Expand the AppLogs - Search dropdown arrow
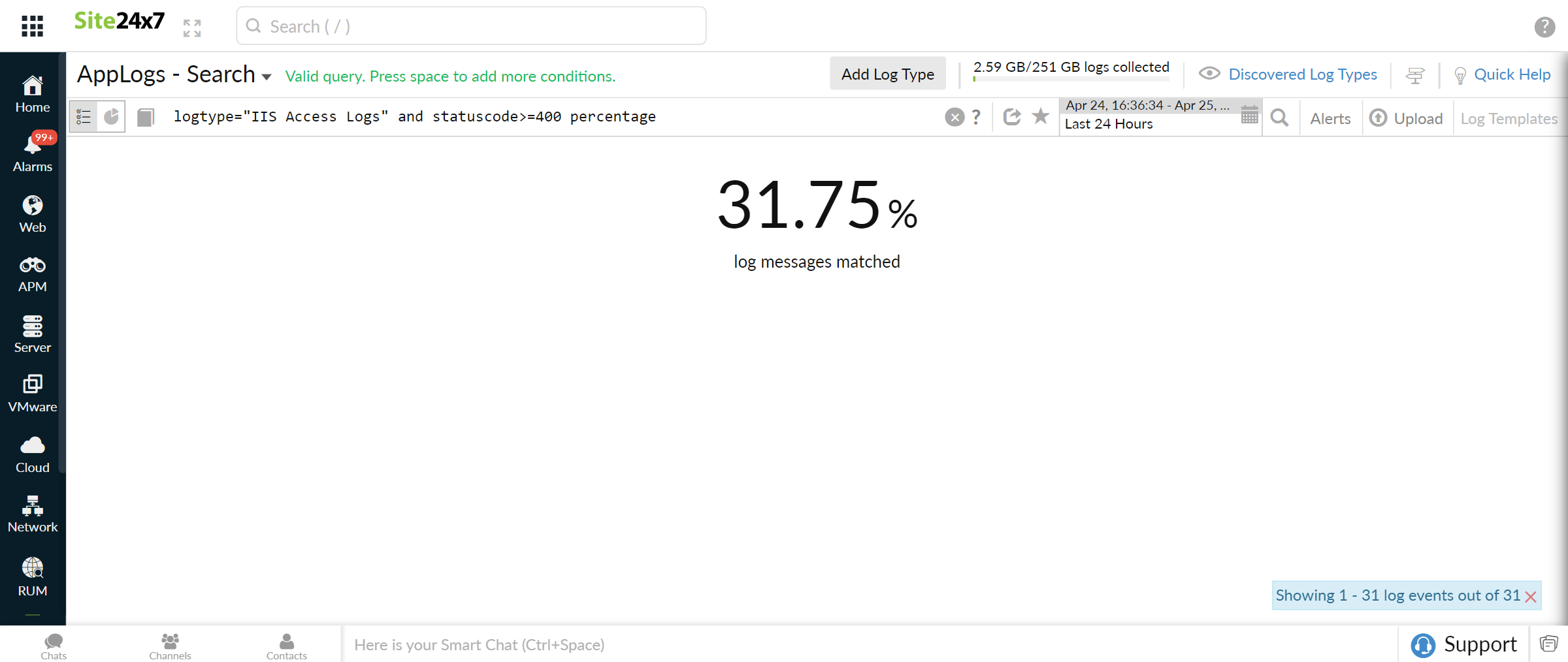 click(x=267, y=77)
